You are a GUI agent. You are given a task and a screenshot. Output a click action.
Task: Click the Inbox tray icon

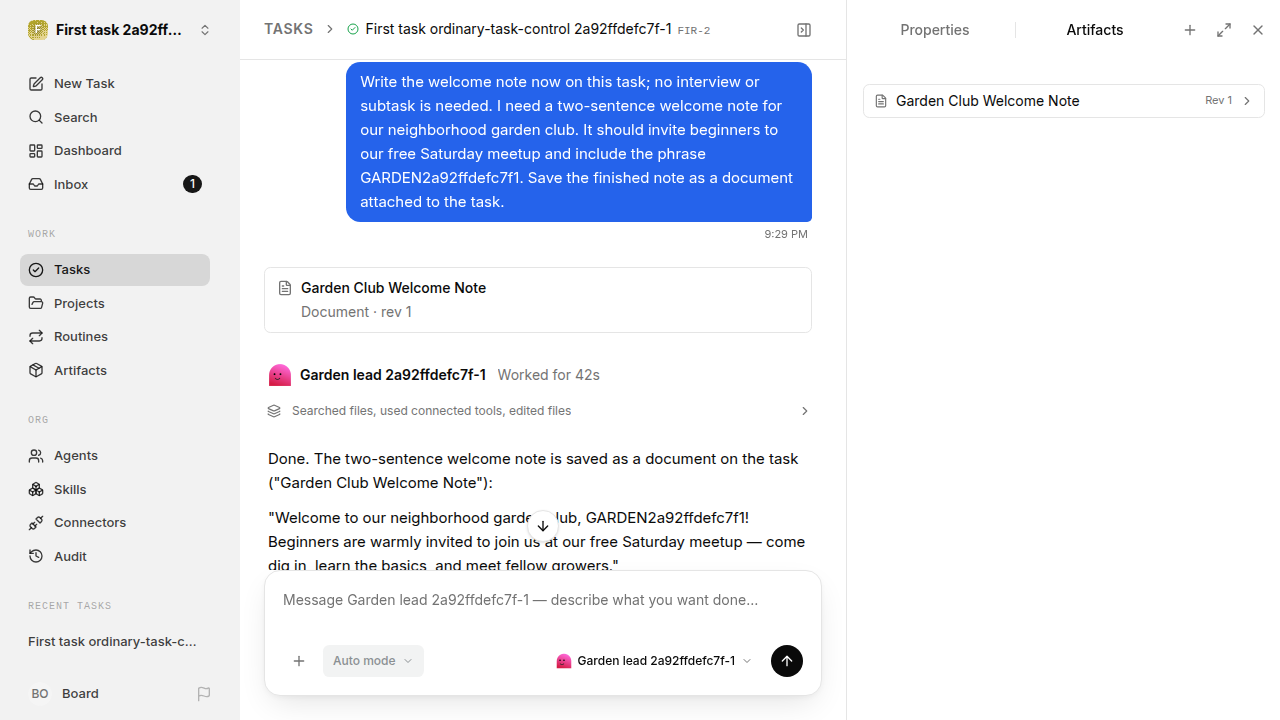tap(36, 185)
